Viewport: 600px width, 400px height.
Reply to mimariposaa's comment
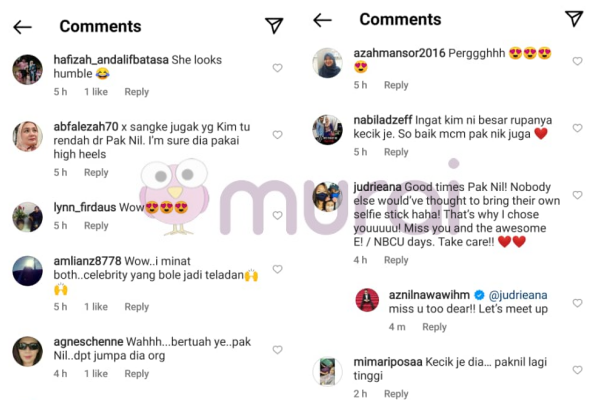[x=396, y=394]
